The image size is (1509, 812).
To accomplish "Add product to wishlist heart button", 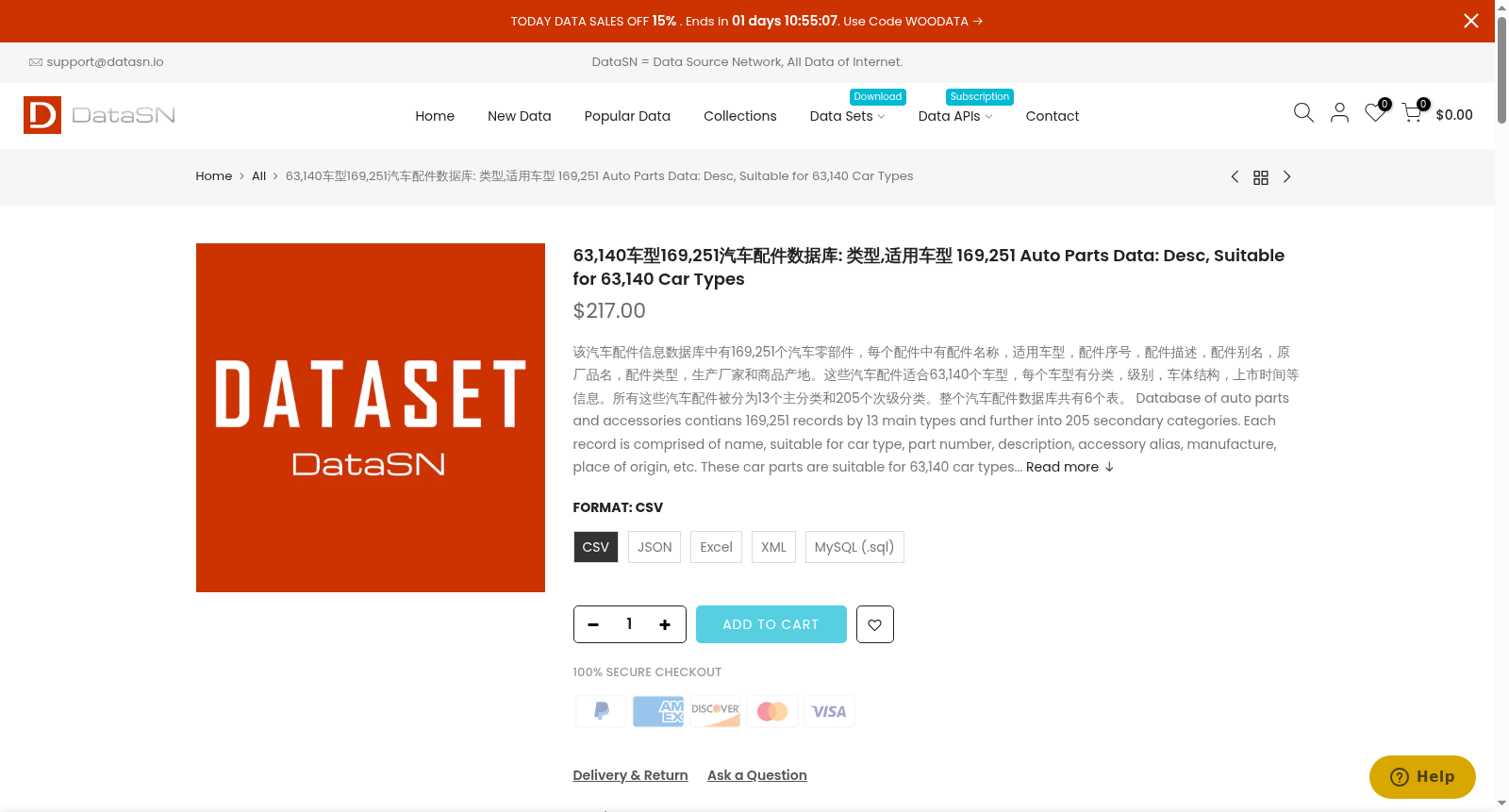I will tap(875, 624).
